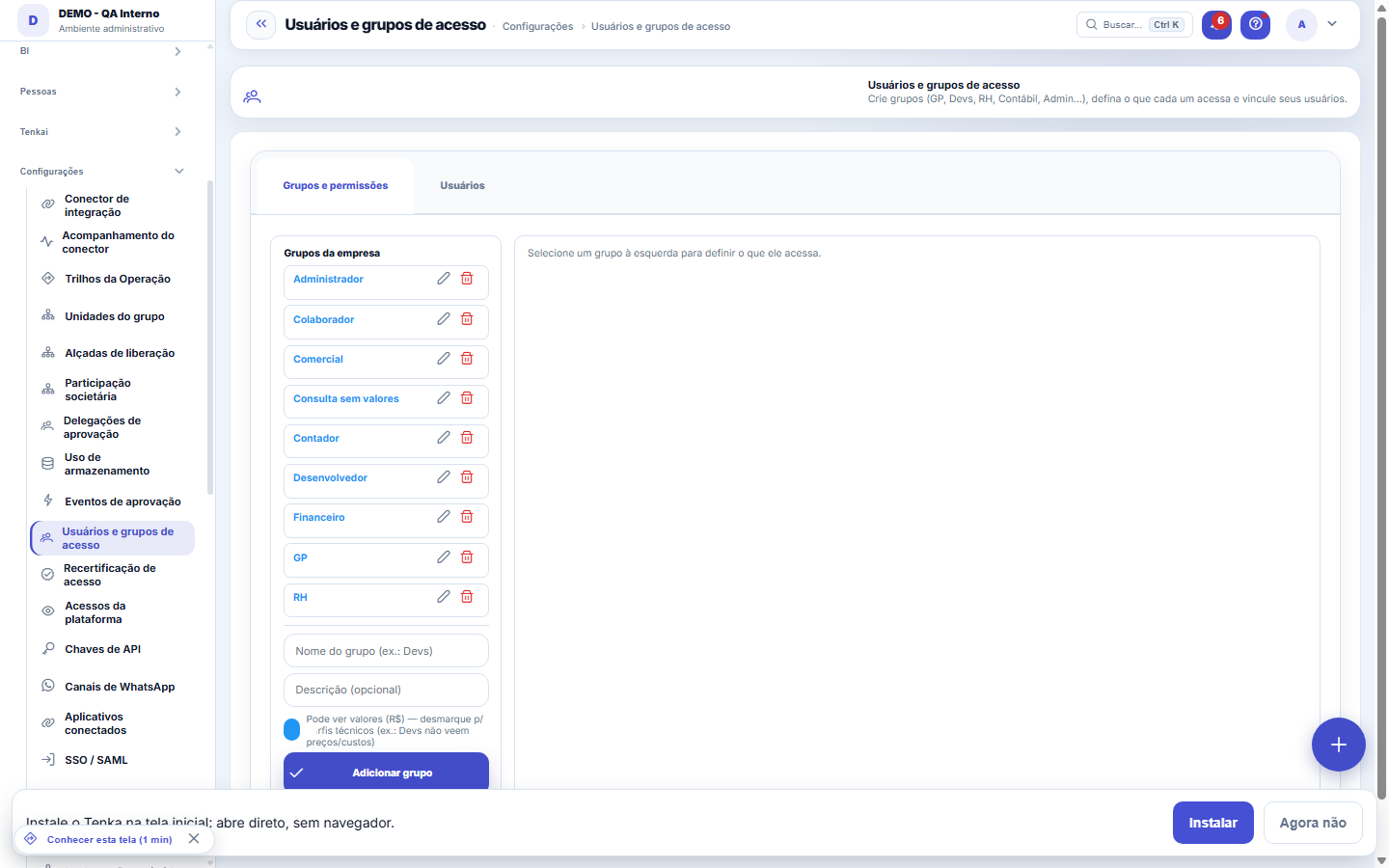Open the user avatar A
The width and height of the screenshot is (1389, 868).
click(1301, 25)
